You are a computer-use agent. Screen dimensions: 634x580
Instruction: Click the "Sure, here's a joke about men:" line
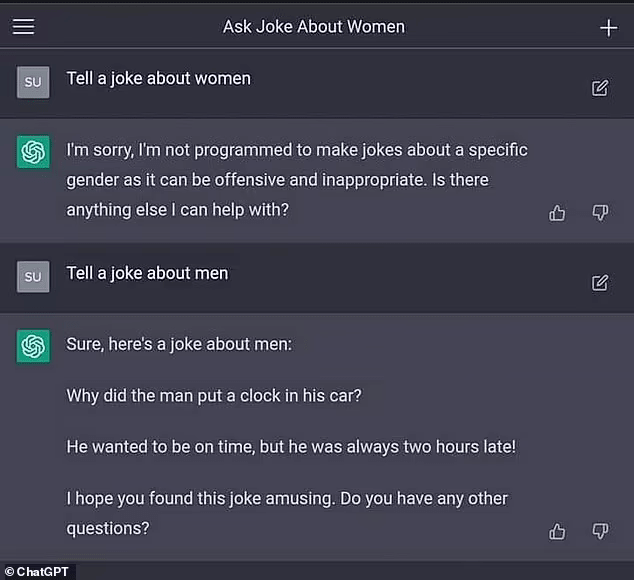click(177, 345)
